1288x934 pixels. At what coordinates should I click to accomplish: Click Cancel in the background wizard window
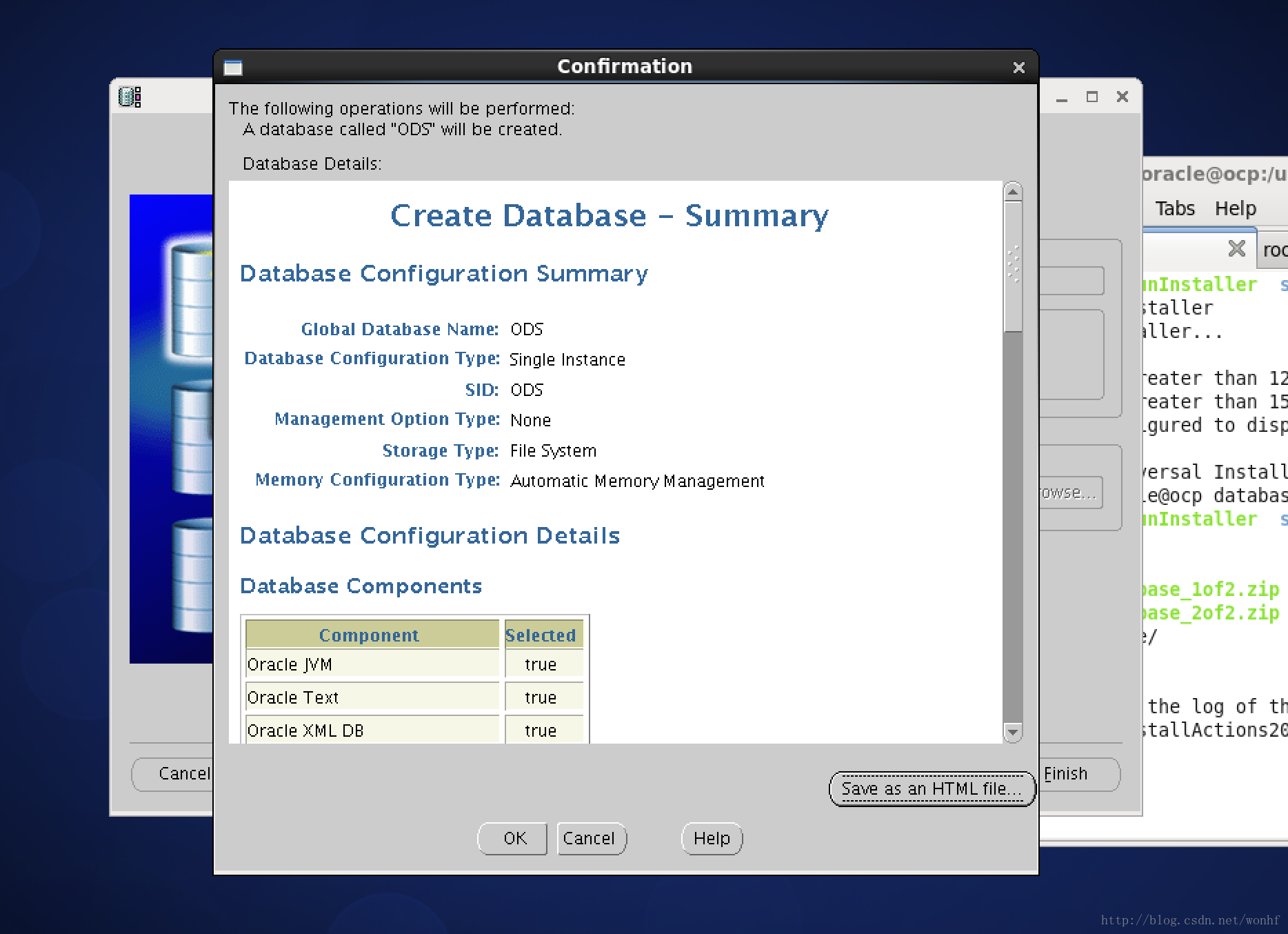pyautogui.click(x=173, y=774)
